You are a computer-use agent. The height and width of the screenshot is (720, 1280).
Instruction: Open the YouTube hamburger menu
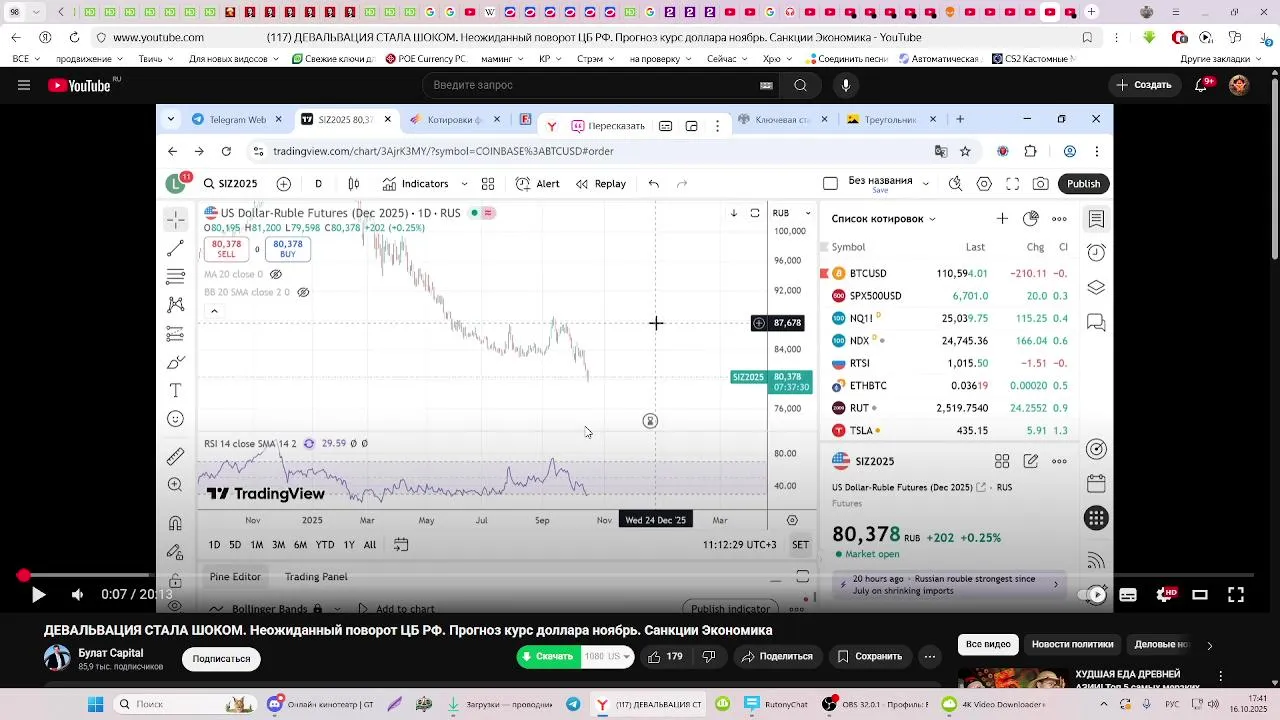click(x=24, y=85)
